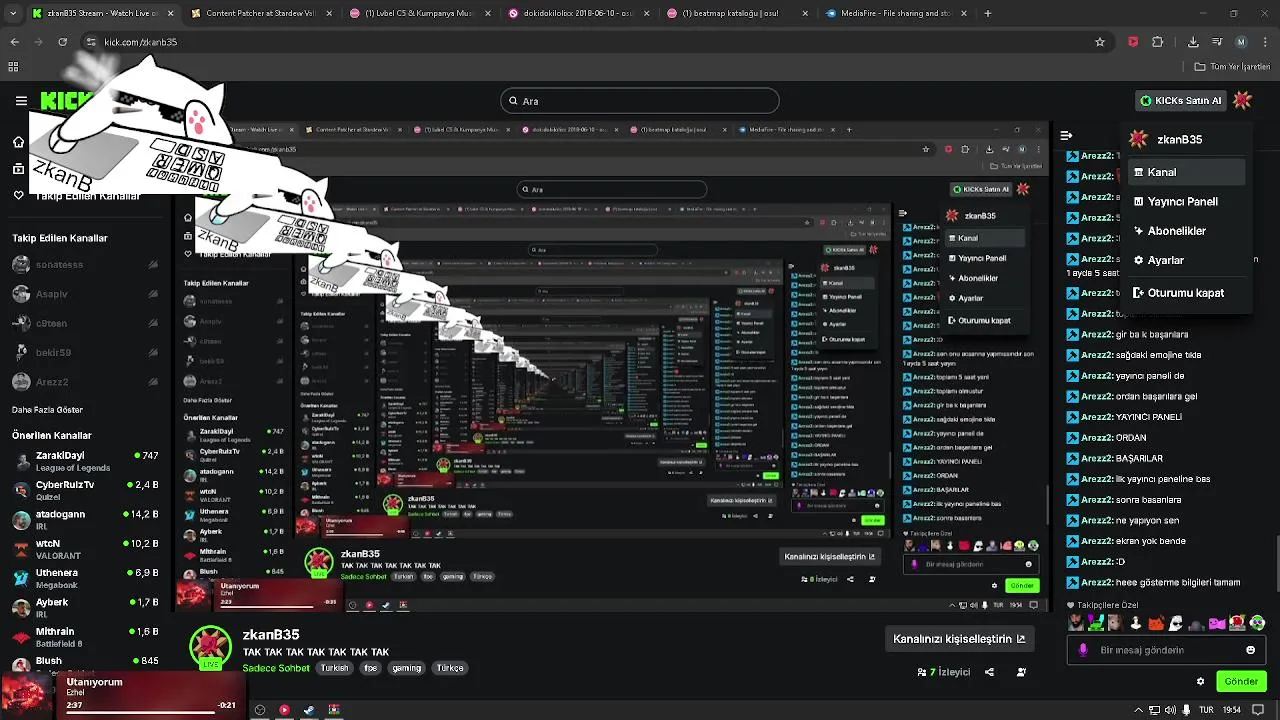This screenshot has width=1280, height=720.
Task: Open the Chrome profile M avatar
Action: [1241, 42]
